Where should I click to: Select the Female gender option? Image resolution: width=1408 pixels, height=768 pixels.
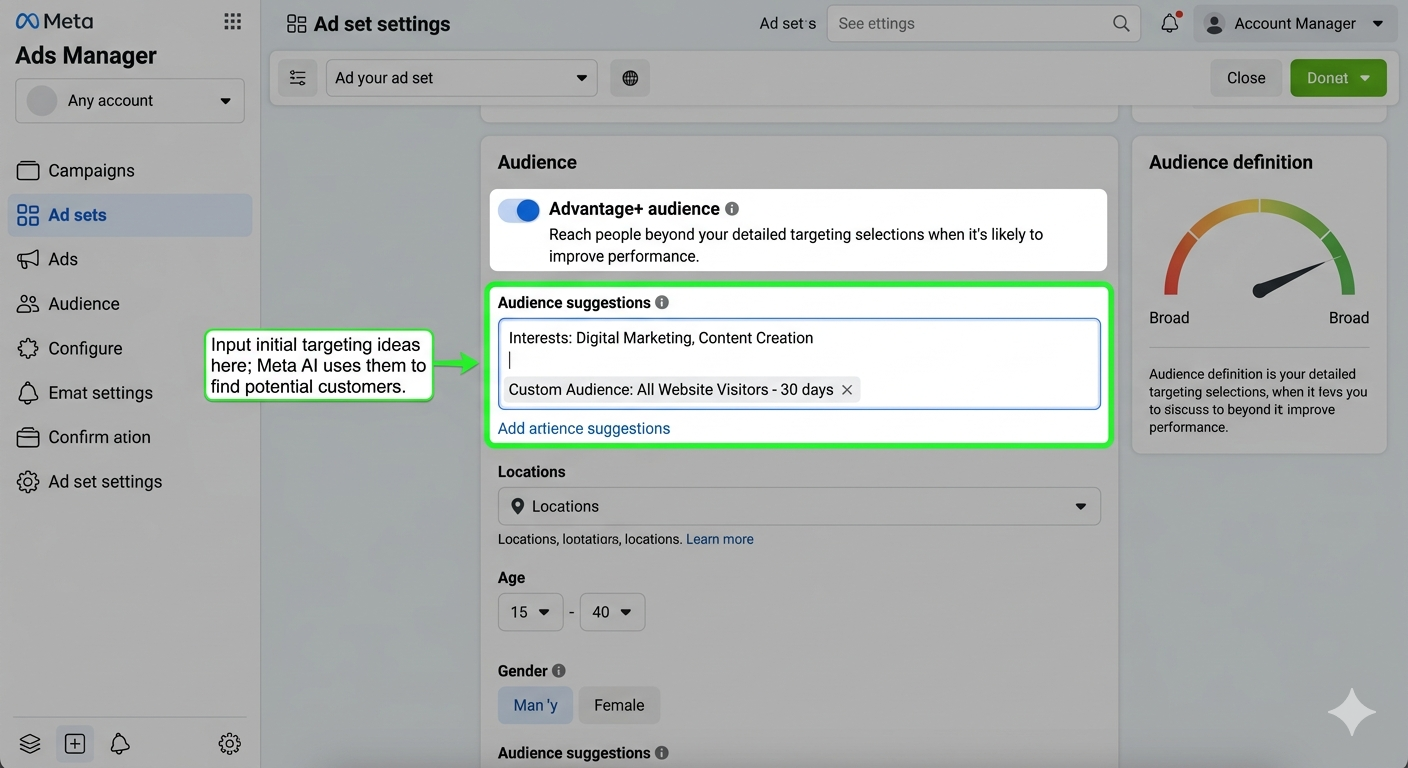[x=619, y=705]
